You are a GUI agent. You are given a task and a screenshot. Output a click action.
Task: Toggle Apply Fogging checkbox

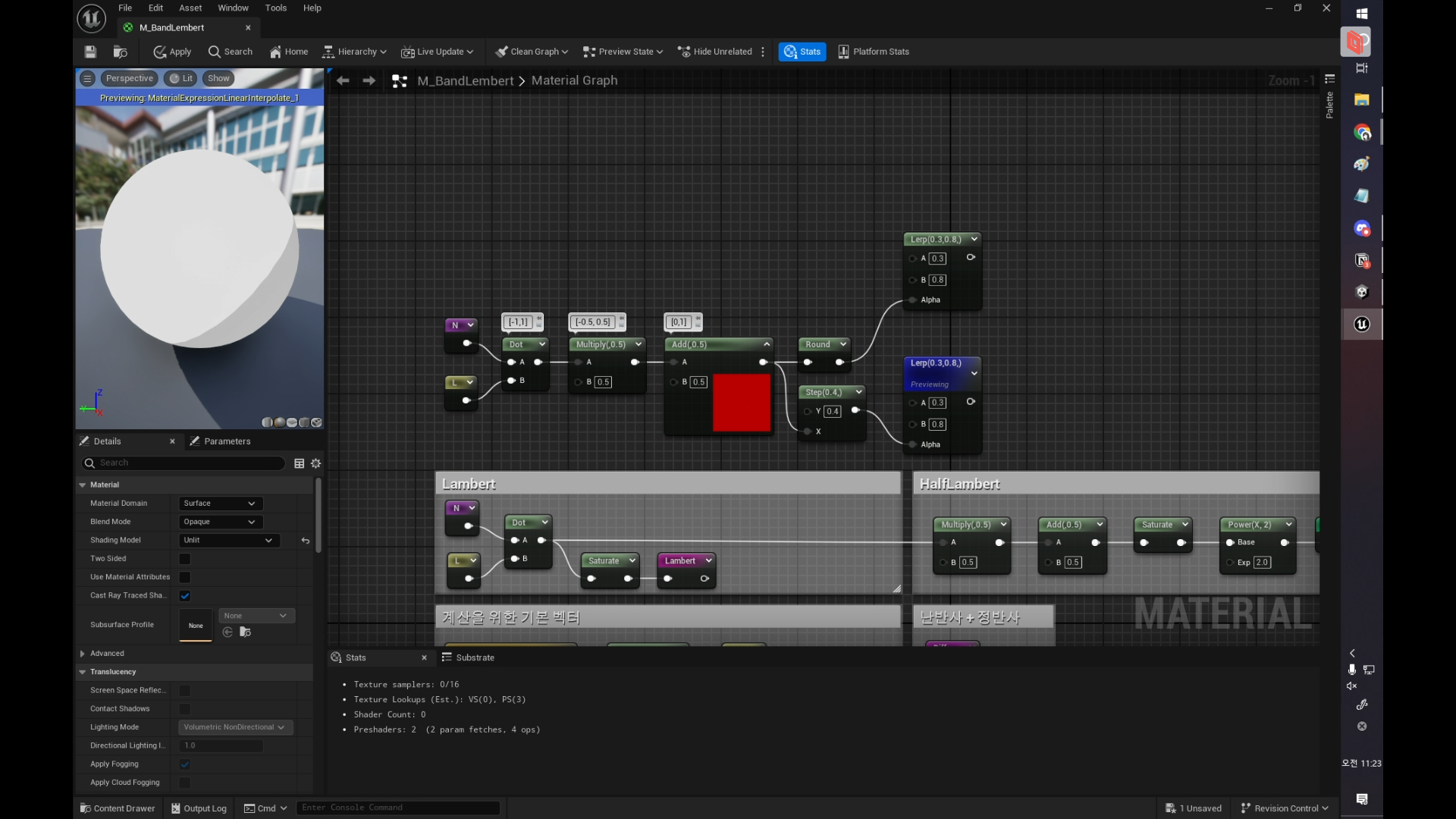pos(184,764)
